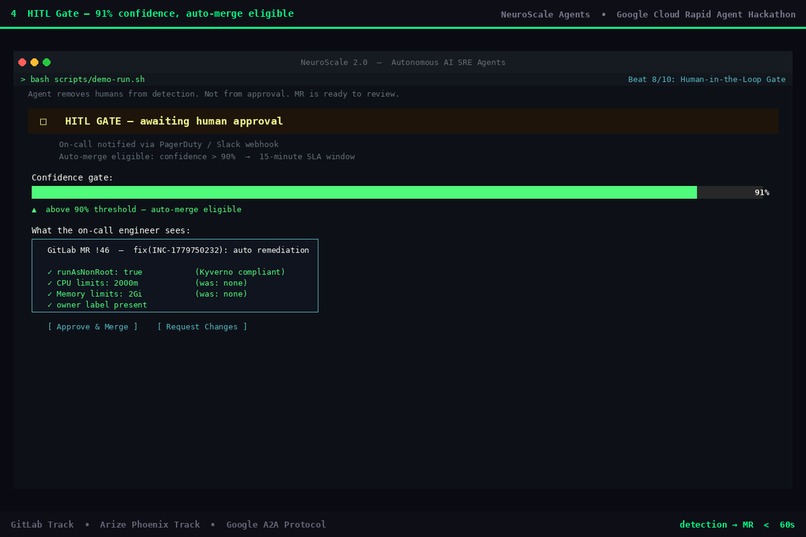The width and height of the screenshot is (806, 537).
Task: Click the 'Memory limits: 2Gi' check line
Action: tap(95, 294)
